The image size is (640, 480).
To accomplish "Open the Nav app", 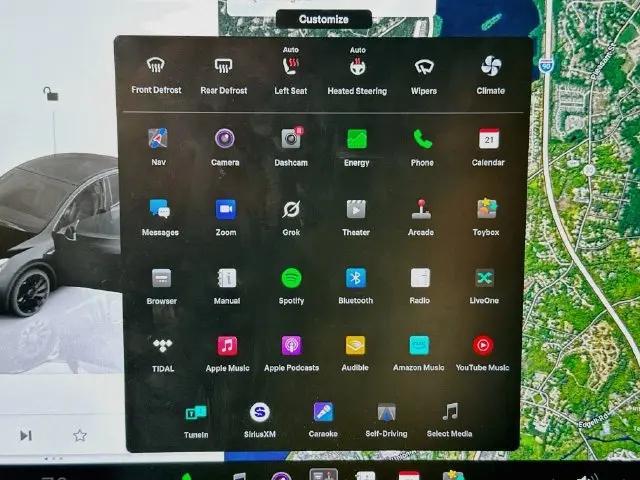I will [158, 147].
